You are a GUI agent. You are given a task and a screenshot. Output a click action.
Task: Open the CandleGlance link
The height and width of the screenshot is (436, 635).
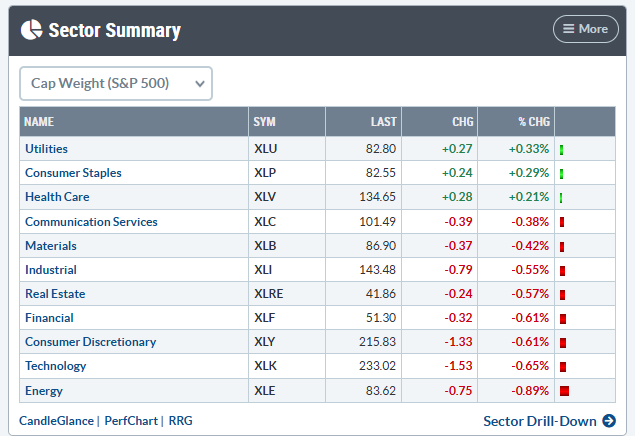click(x=56, y=421)
